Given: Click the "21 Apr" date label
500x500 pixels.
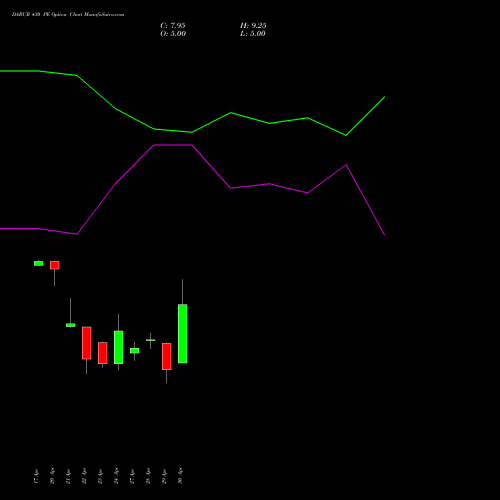Looking at the screenshot, I should (68, 476).
